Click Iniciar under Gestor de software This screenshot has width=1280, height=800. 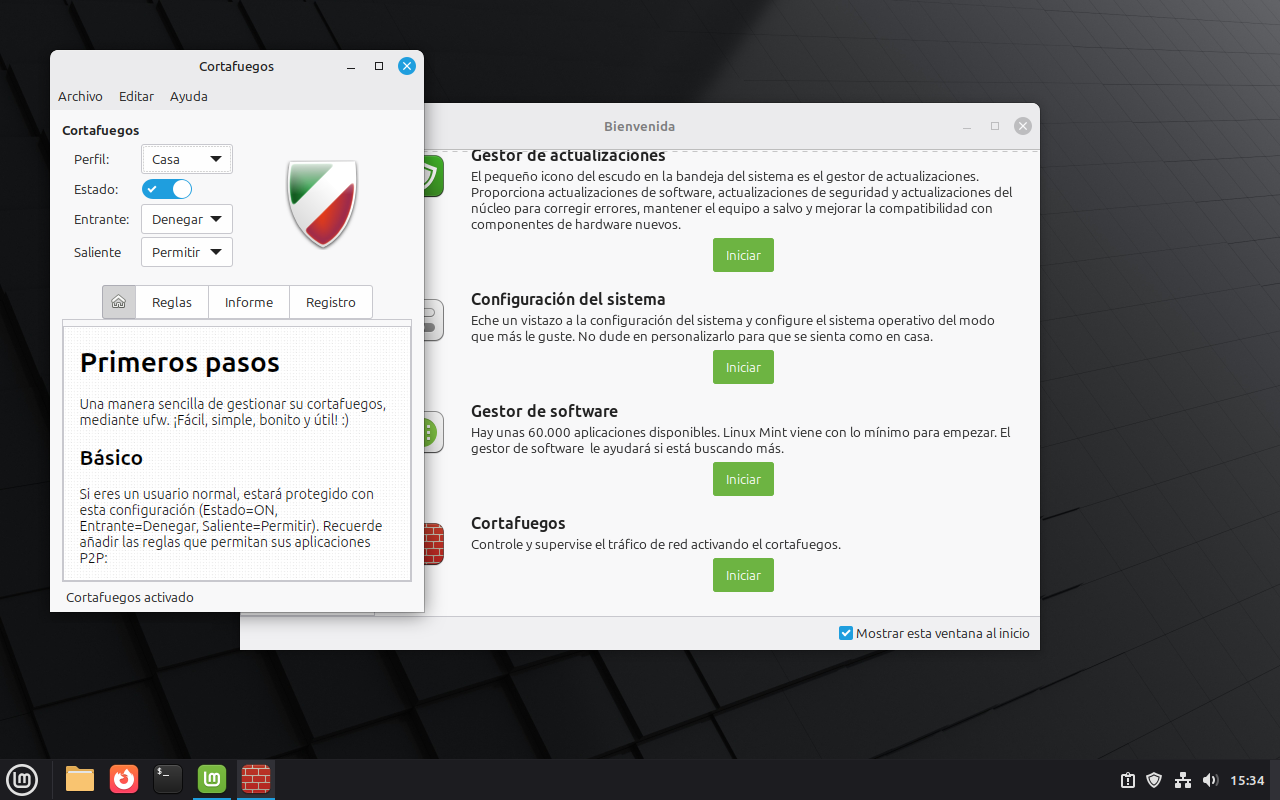(x=743, y=479)
